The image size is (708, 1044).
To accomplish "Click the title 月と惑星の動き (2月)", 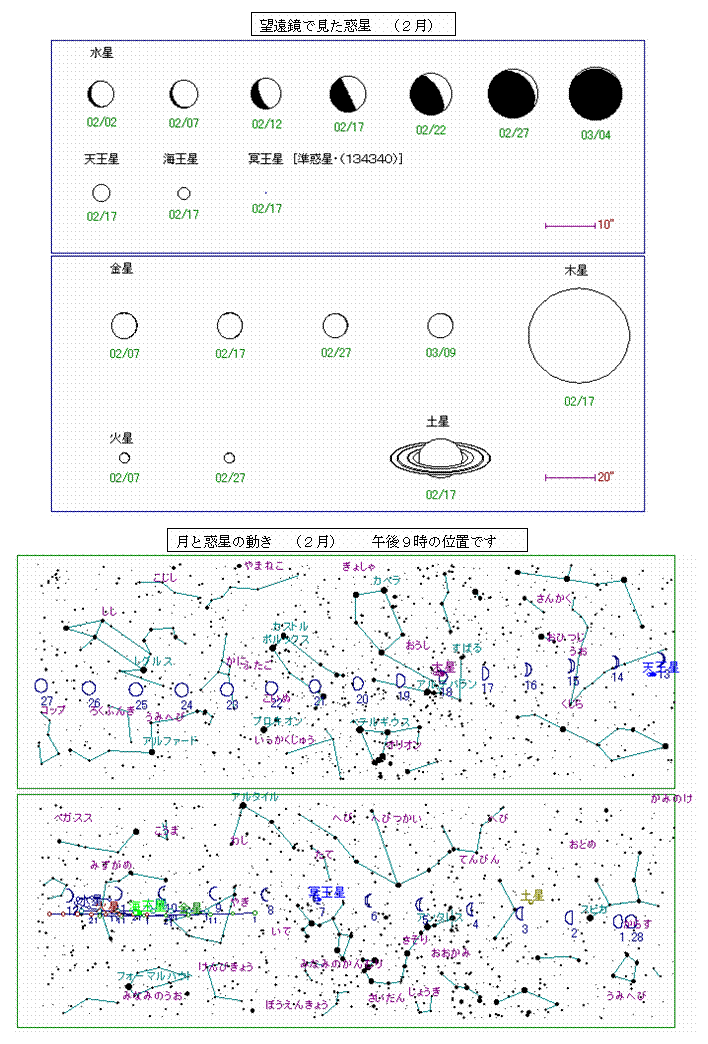I will (347, 540).
